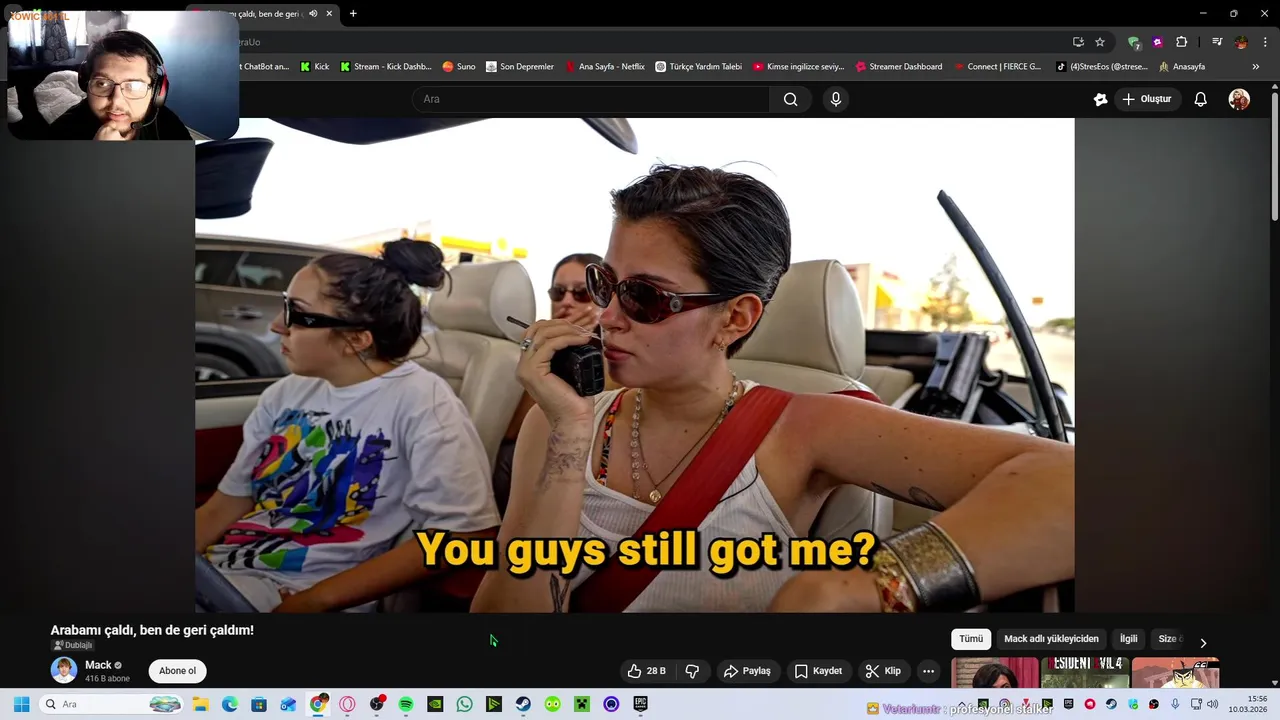The width and height of the screenshot is (1280, 720).
Task: Open YouTube notifications bell
Action: click(x=1201, y=99)
